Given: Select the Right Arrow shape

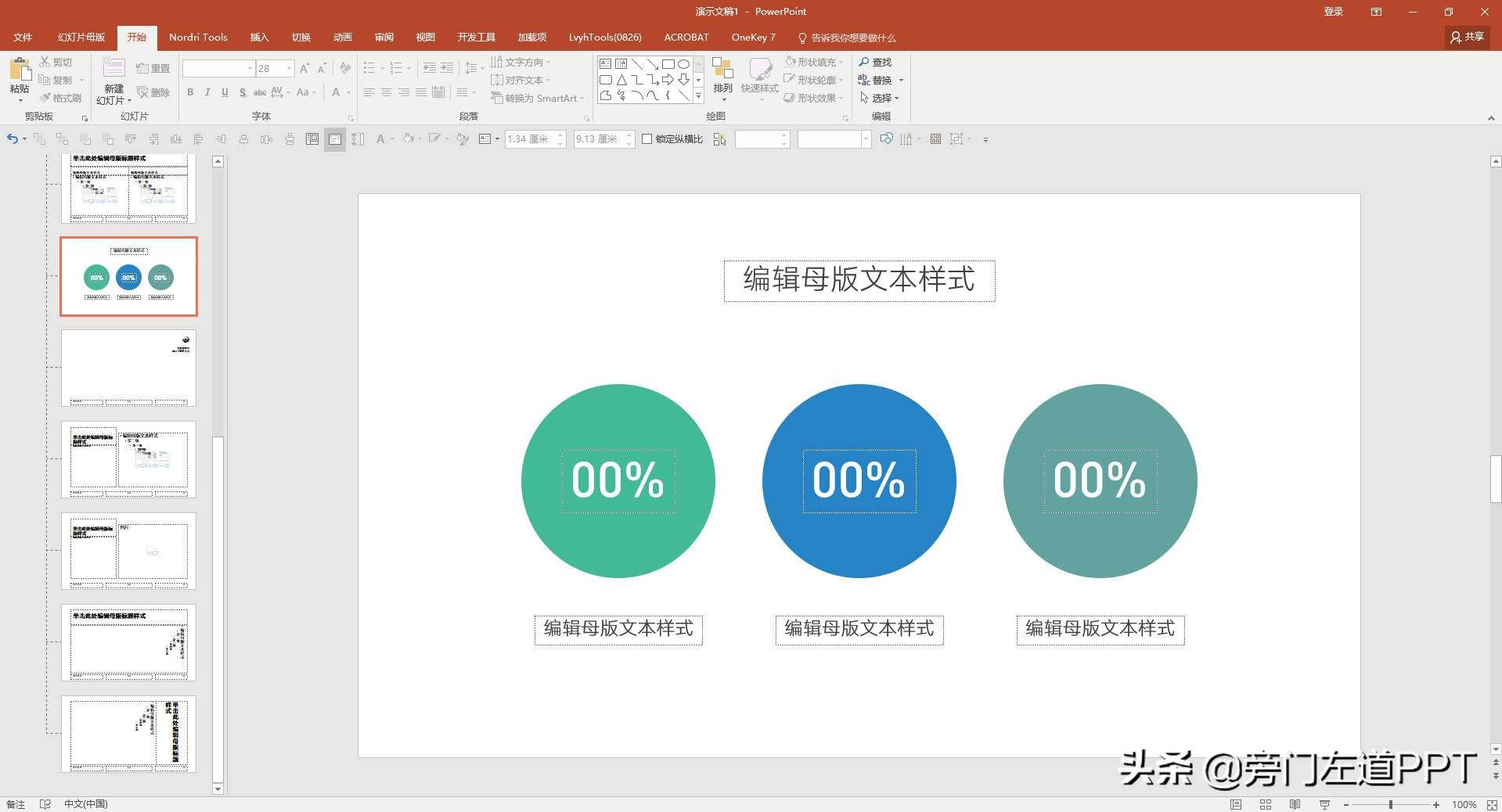Looking at the screenshot, I should click(668, 80).
